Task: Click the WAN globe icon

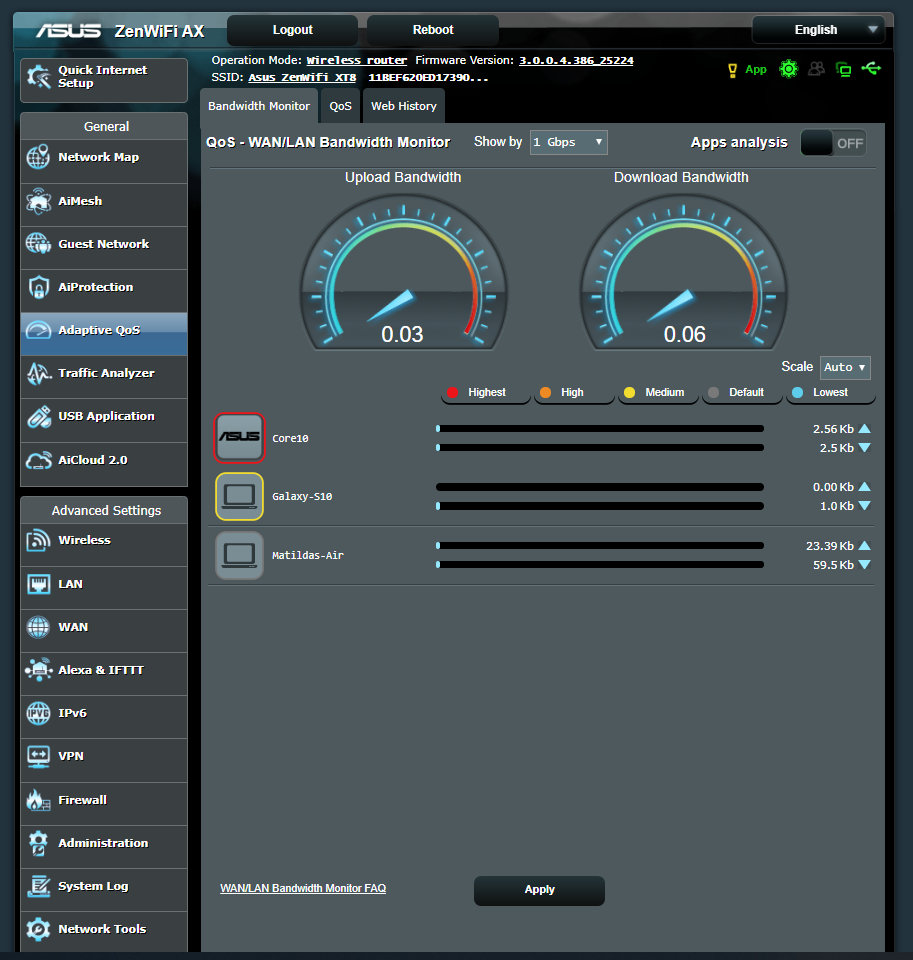Action: 38,627
